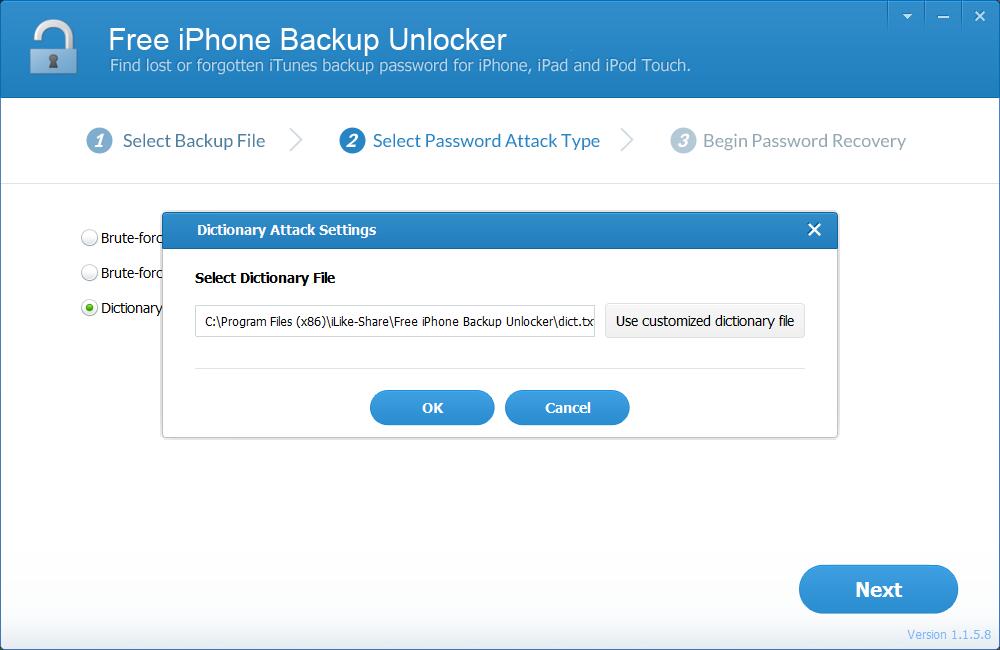The image size is (1000, 650).
Task: Minimize the Backup Unlocker window
Action: click(943, 17)
